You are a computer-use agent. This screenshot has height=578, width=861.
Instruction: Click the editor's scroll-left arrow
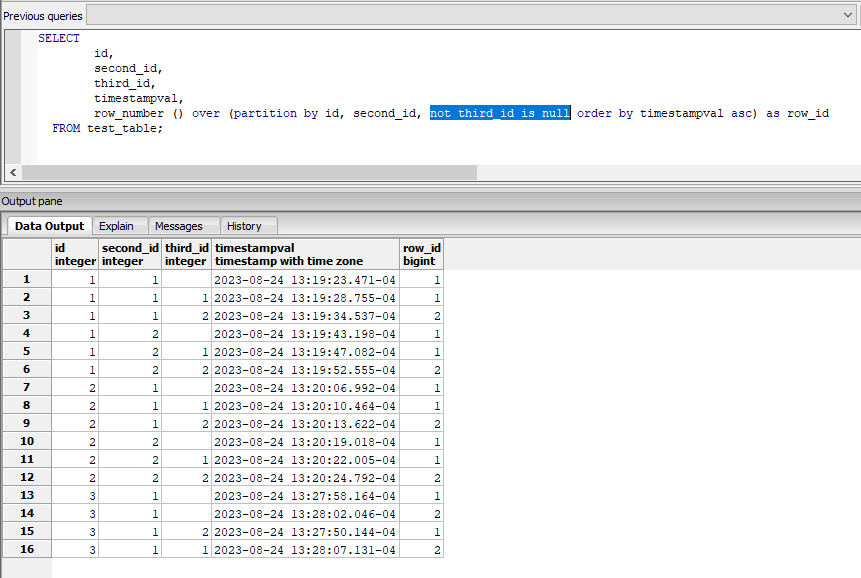tap(13, 172)
